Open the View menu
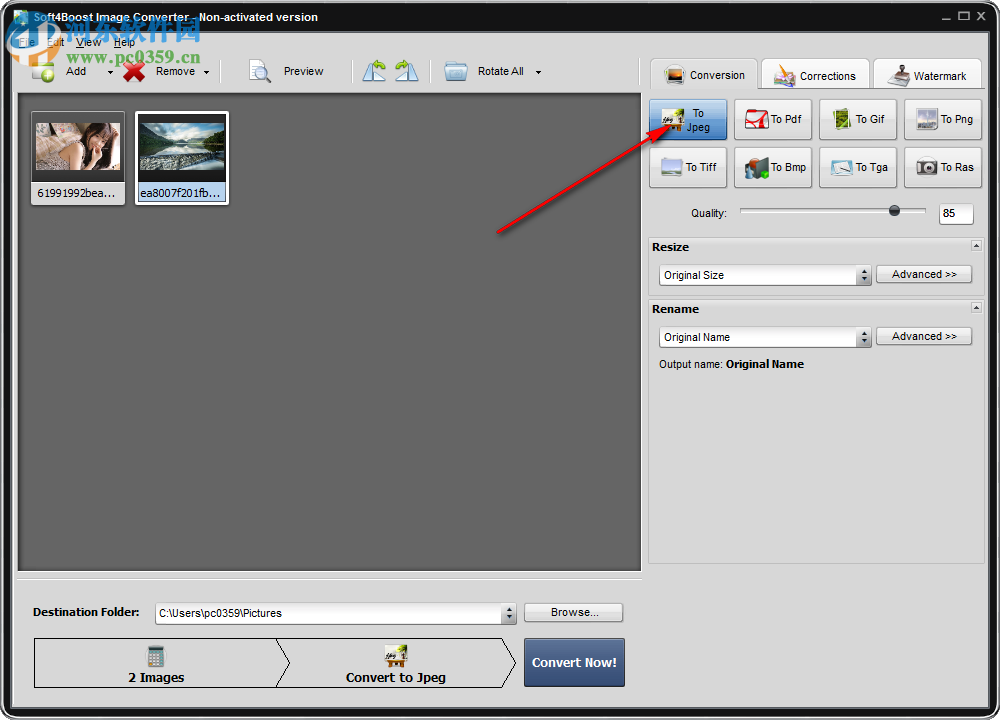This screenshot has height=720, width=1000. click(88, 42)
